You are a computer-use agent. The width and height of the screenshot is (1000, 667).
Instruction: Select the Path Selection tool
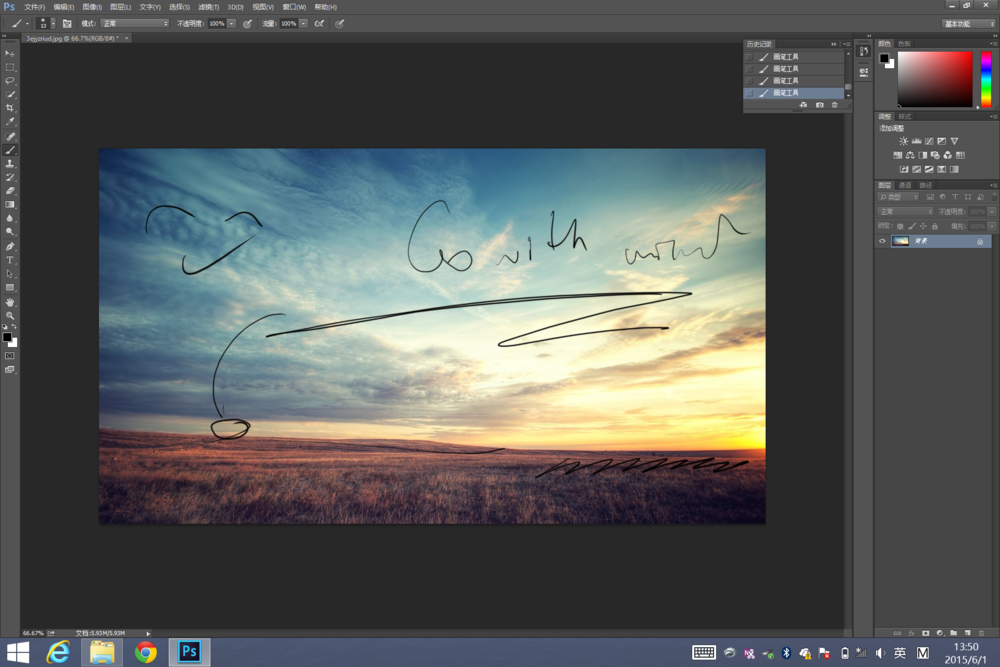click(10, 274)
